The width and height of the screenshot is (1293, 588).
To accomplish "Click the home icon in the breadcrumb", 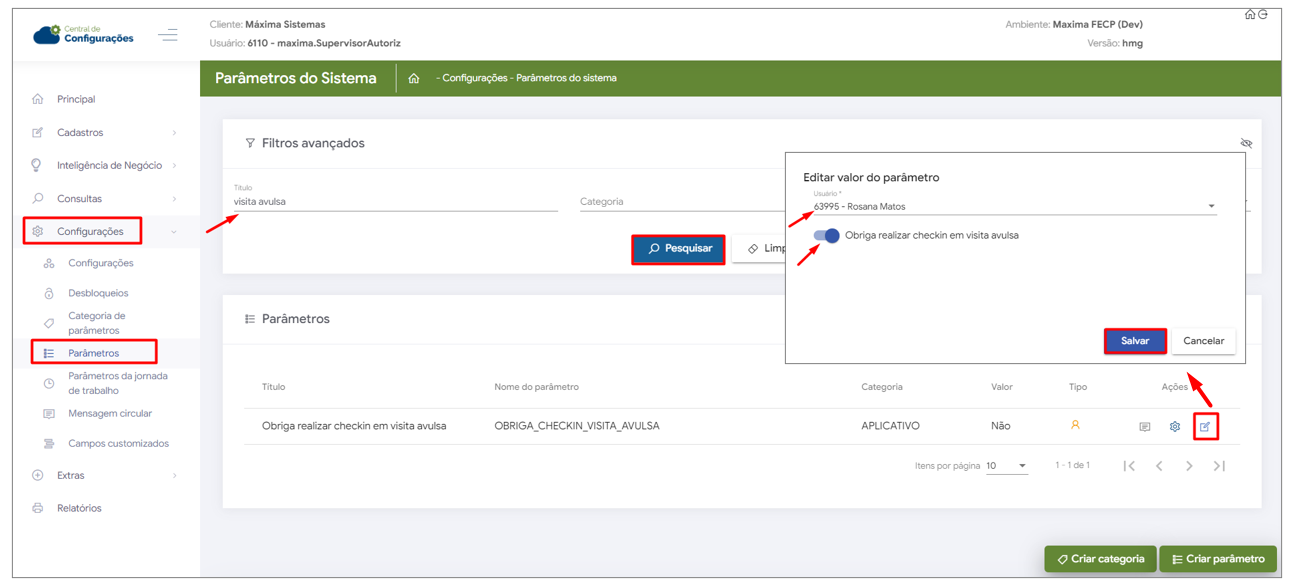I will point(414,78).
